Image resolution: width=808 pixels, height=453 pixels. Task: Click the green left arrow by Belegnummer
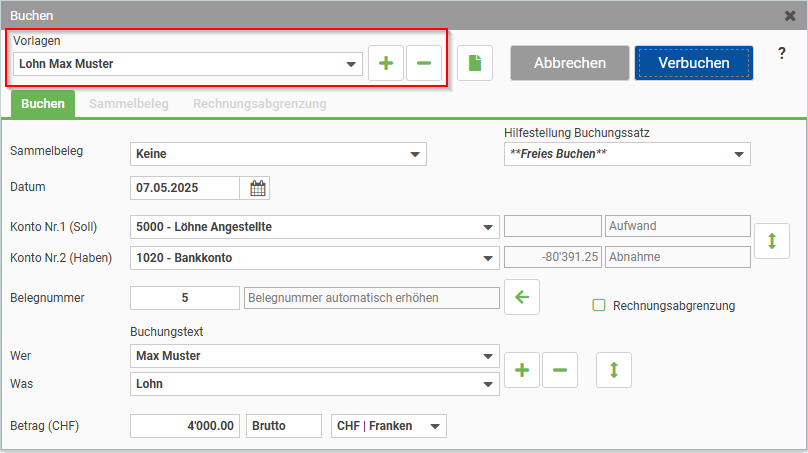pos(521,297)
